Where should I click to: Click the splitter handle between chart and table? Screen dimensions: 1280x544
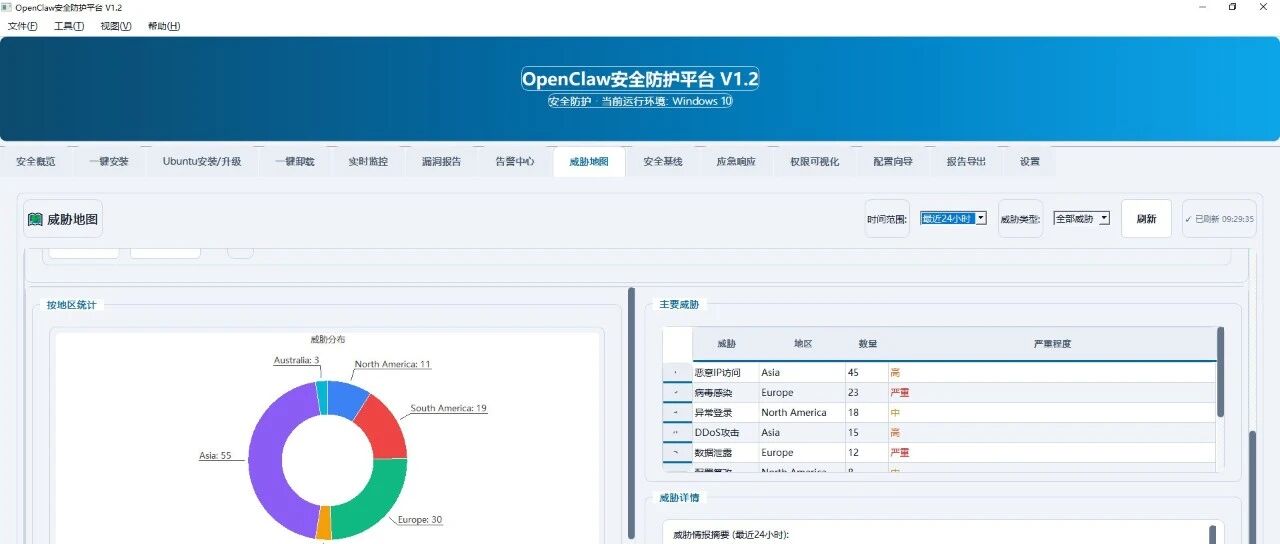631,414
